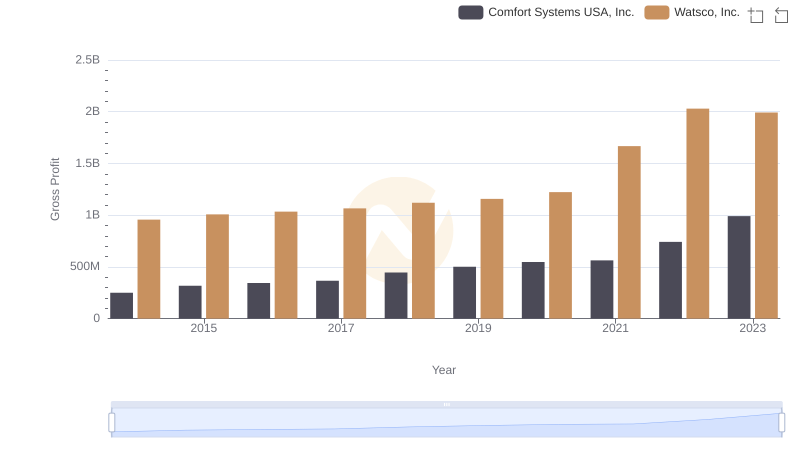The width and height of the screenshot is (800, 461).
Task: Click the Year axis title
Action: point(444,370)
